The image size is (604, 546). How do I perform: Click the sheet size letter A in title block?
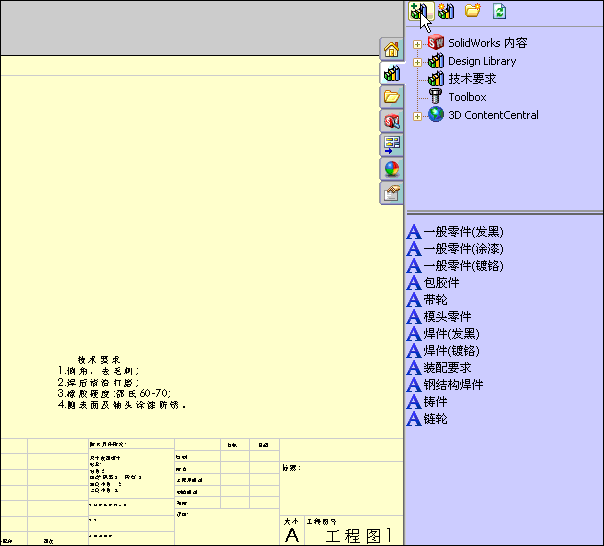pos(292,536)
